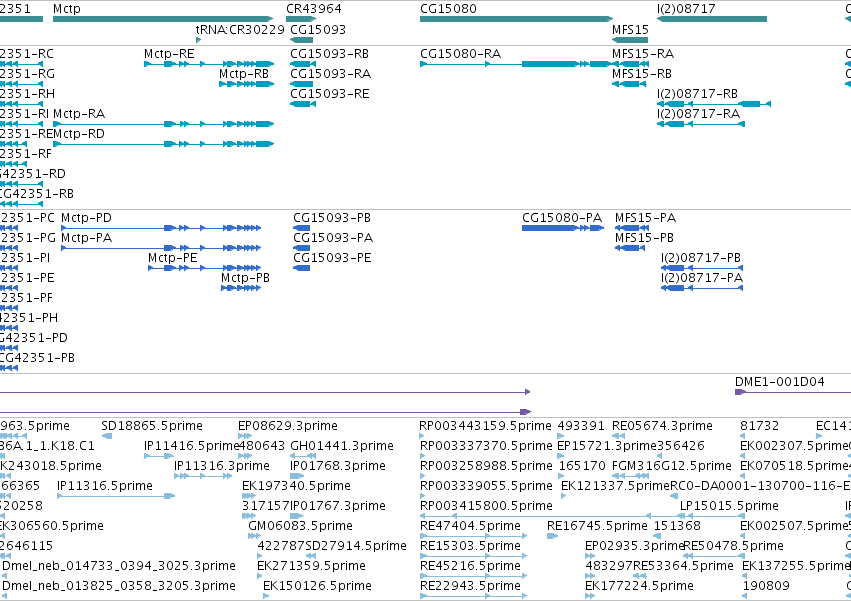Click the tRNA:CR30229 gene label
This screenshot has height=601, width=851.
point(240,29)
